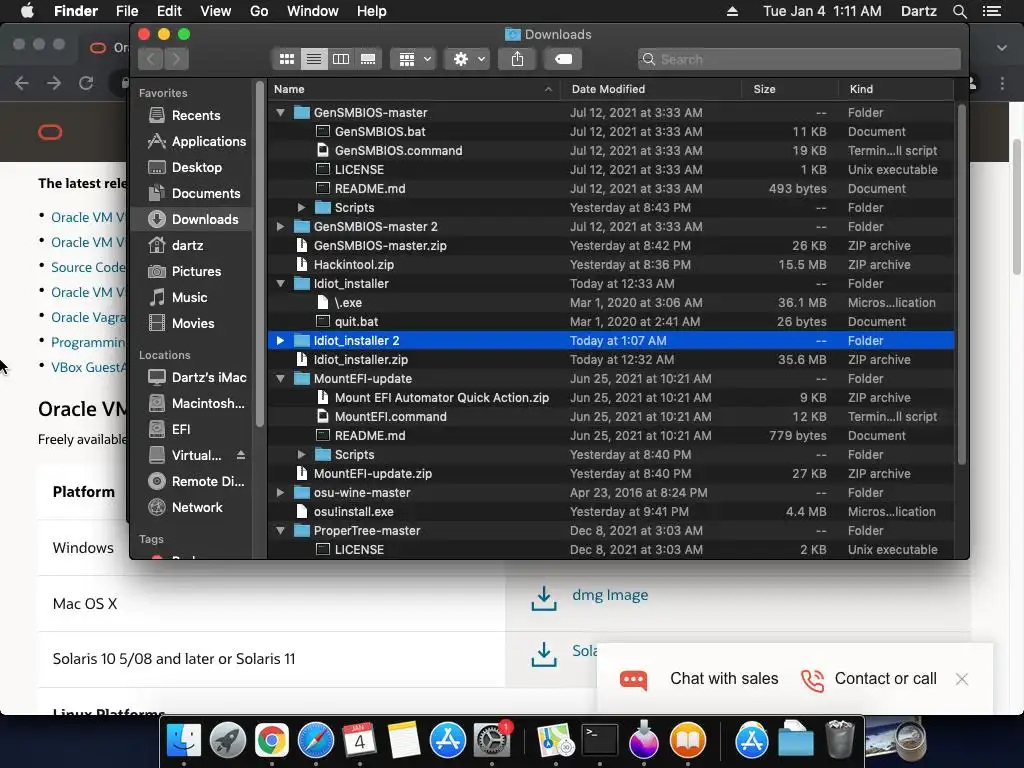Open Network in the sidebar
The height and width of the screenshot is (768, 1024).
pos(190,507)
